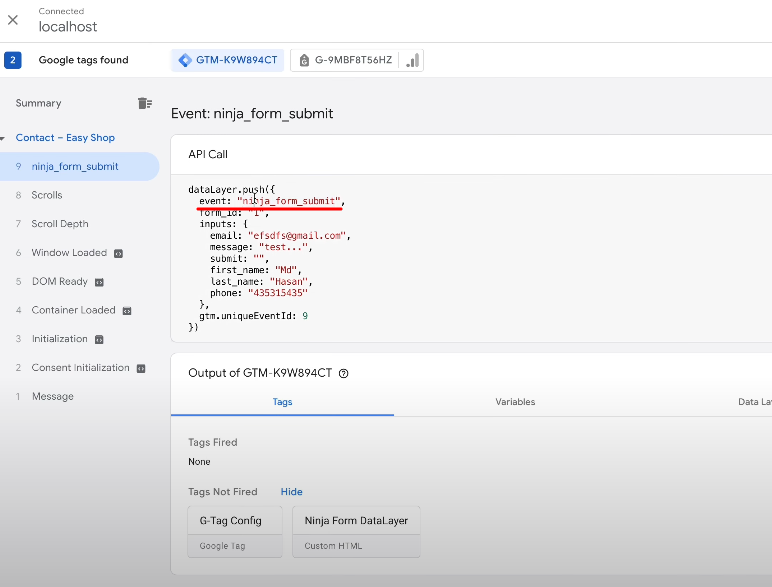Select the Consent Initialization event

point(79,367)
